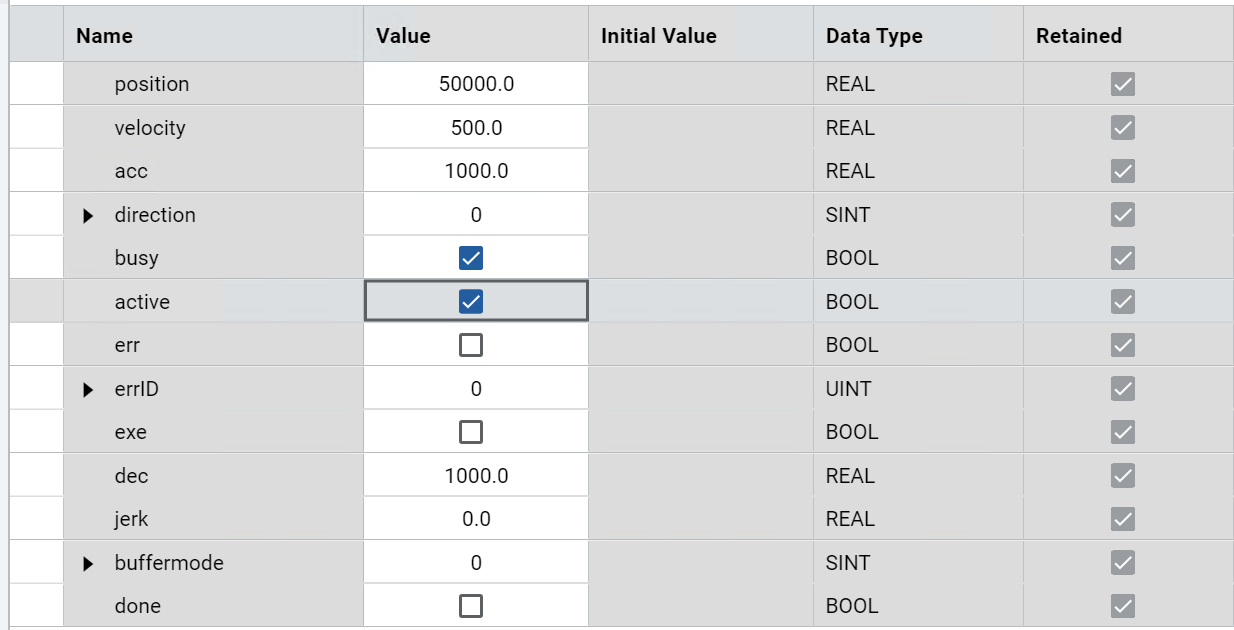Edit the velocity value 500.0
Screen dimensions: 1234x630
point(476,128)
